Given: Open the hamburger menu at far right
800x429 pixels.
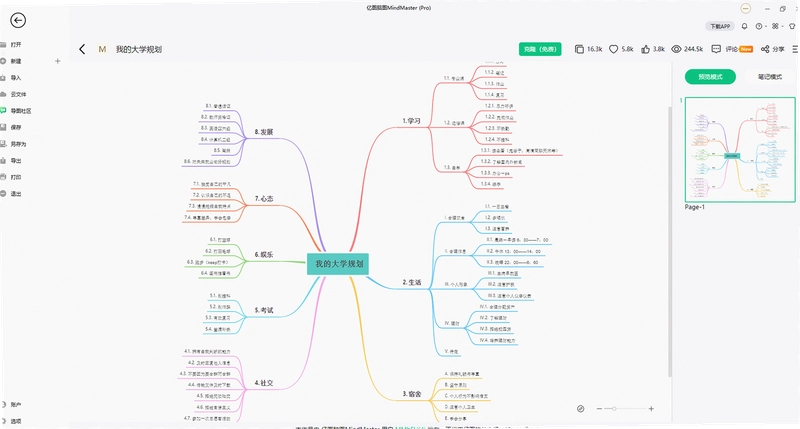Looking at the screenshot, I should pyautogui.click(x=795, y=49).
